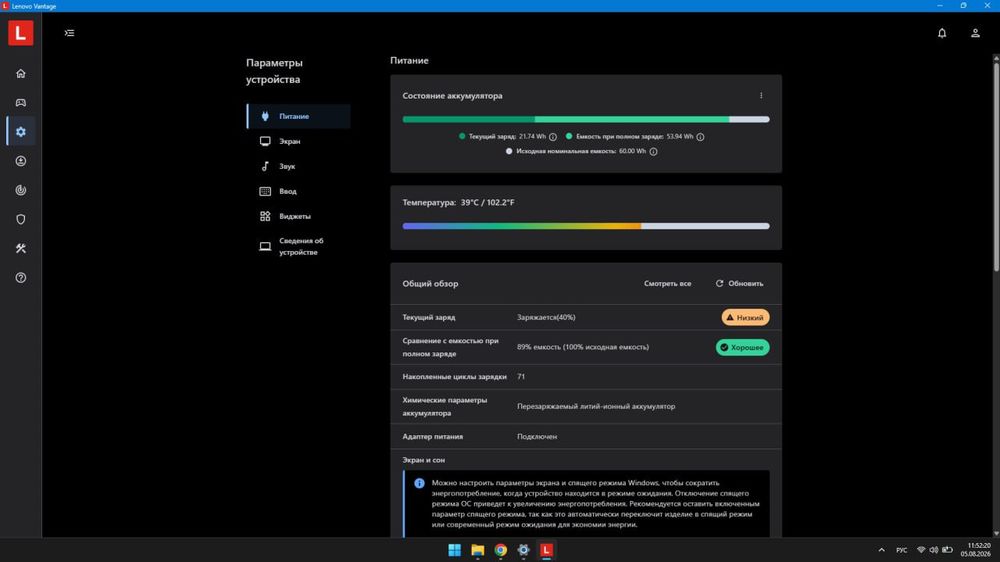This screenshot has width=1000, height=562.
Task: Show hidden system tray icons
Action: coord(881,550)
